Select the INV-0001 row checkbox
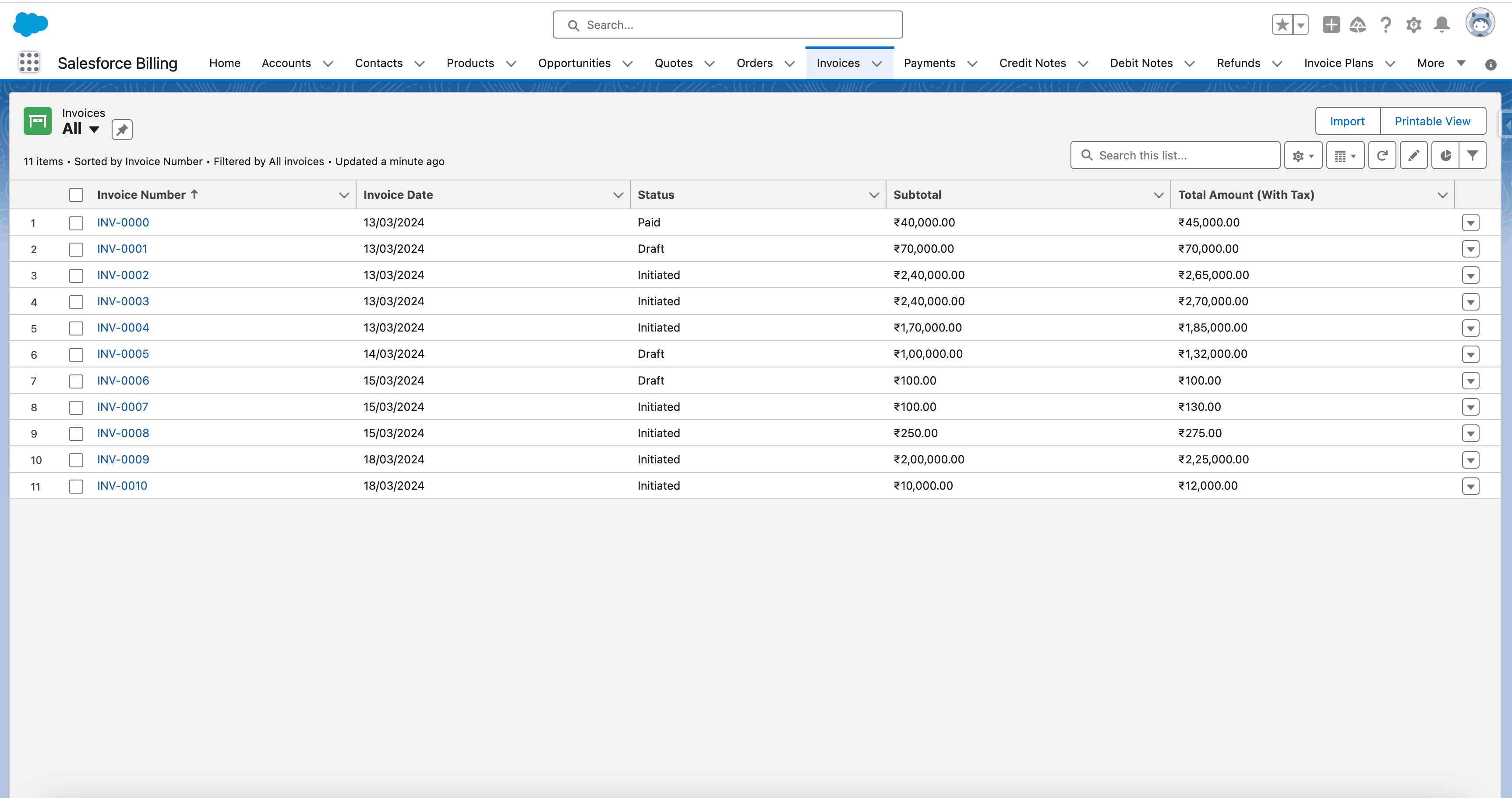Screen dimensions: 1512x798 click(x=76, y=249)
